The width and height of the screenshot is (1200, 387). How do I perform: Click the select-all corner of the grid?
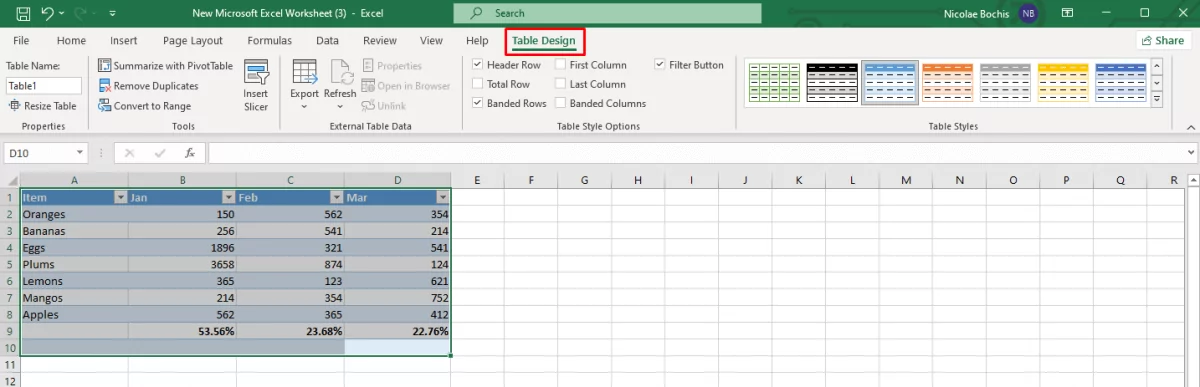click(x=10, y=180)
